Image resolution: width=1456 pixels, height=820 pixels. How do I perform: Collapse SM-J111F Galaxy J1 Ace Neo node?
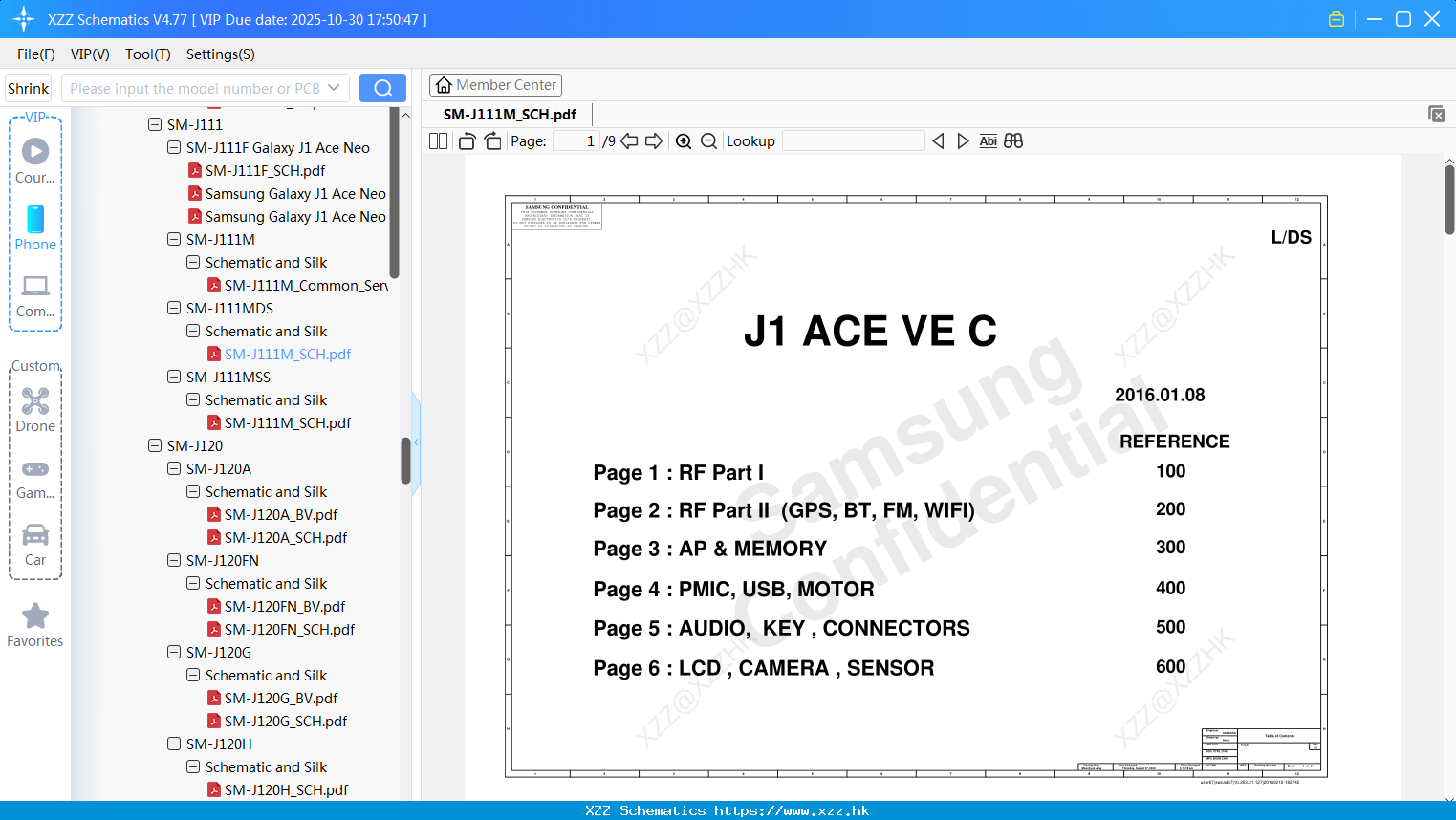coord(174,147)
